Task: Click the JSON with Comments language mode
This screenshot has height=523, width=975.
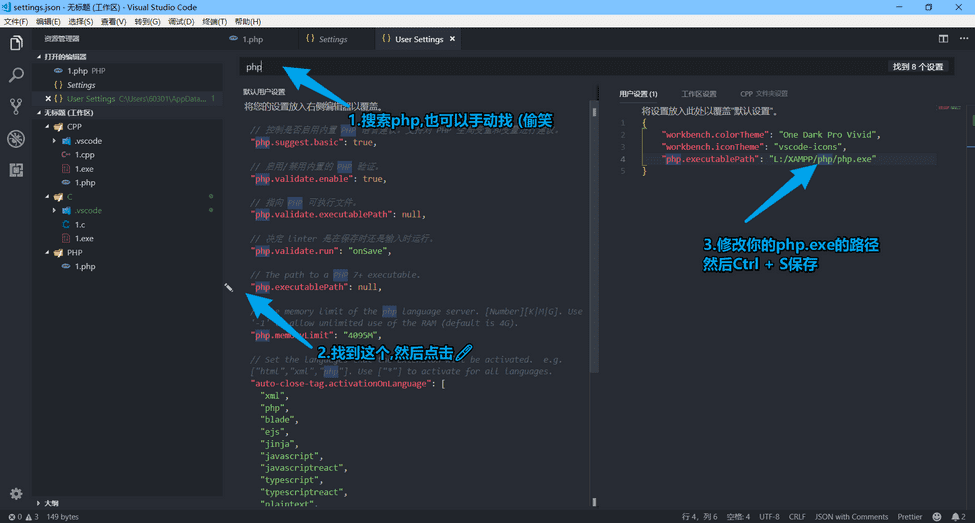Action: click(x=851, y=517)
